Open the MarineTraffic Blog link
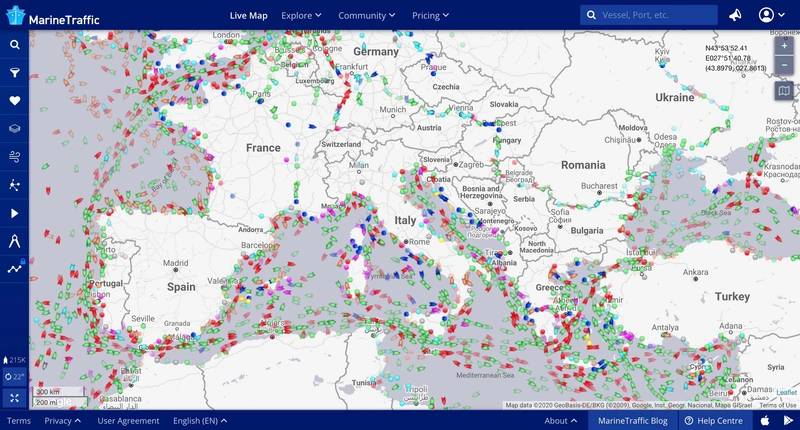The width and height of the screenshot is (800, 430). click(632, 421)
